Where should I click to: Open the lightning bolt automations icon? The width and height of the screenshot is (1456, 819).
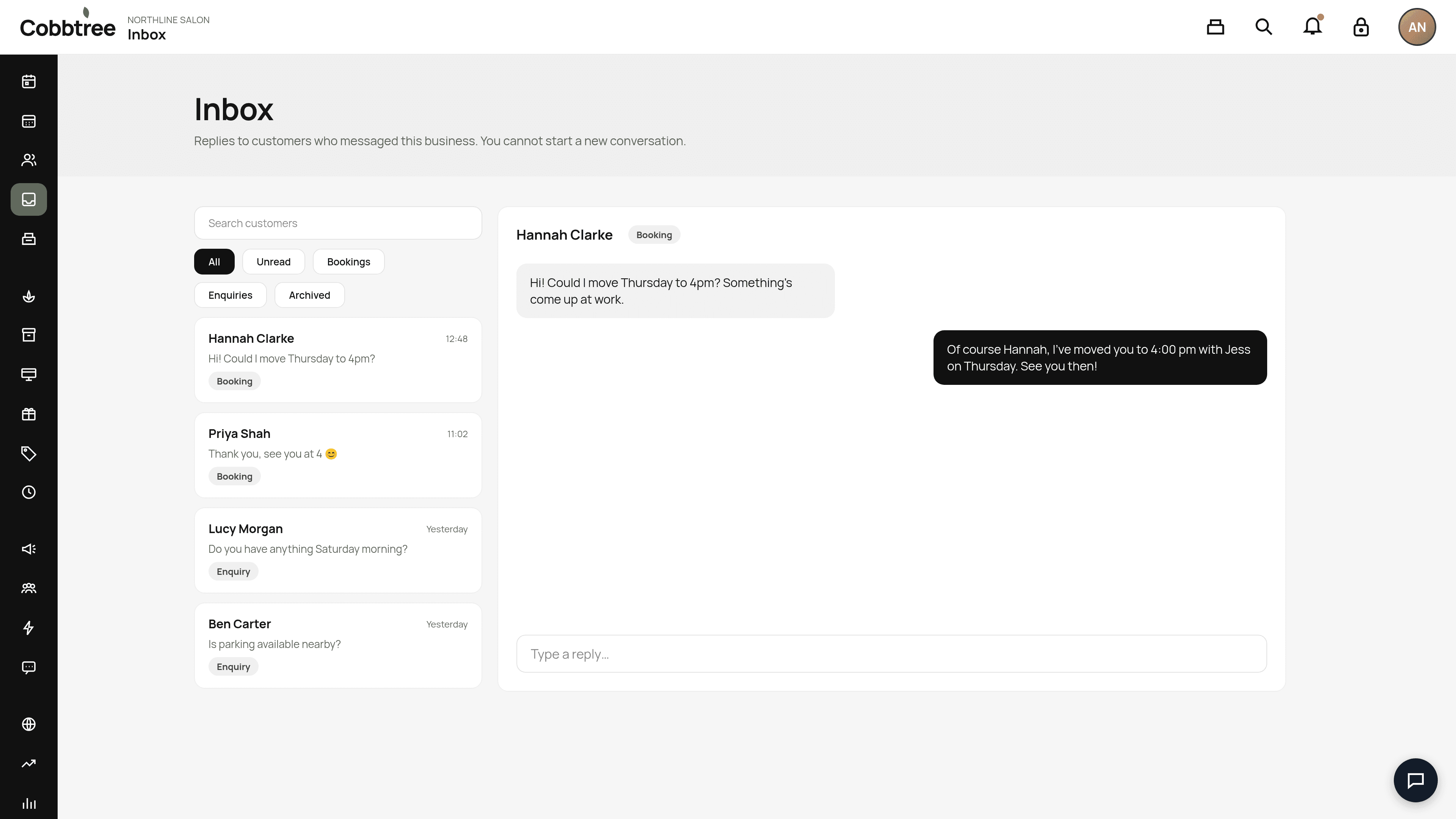[x=29, y=628]
